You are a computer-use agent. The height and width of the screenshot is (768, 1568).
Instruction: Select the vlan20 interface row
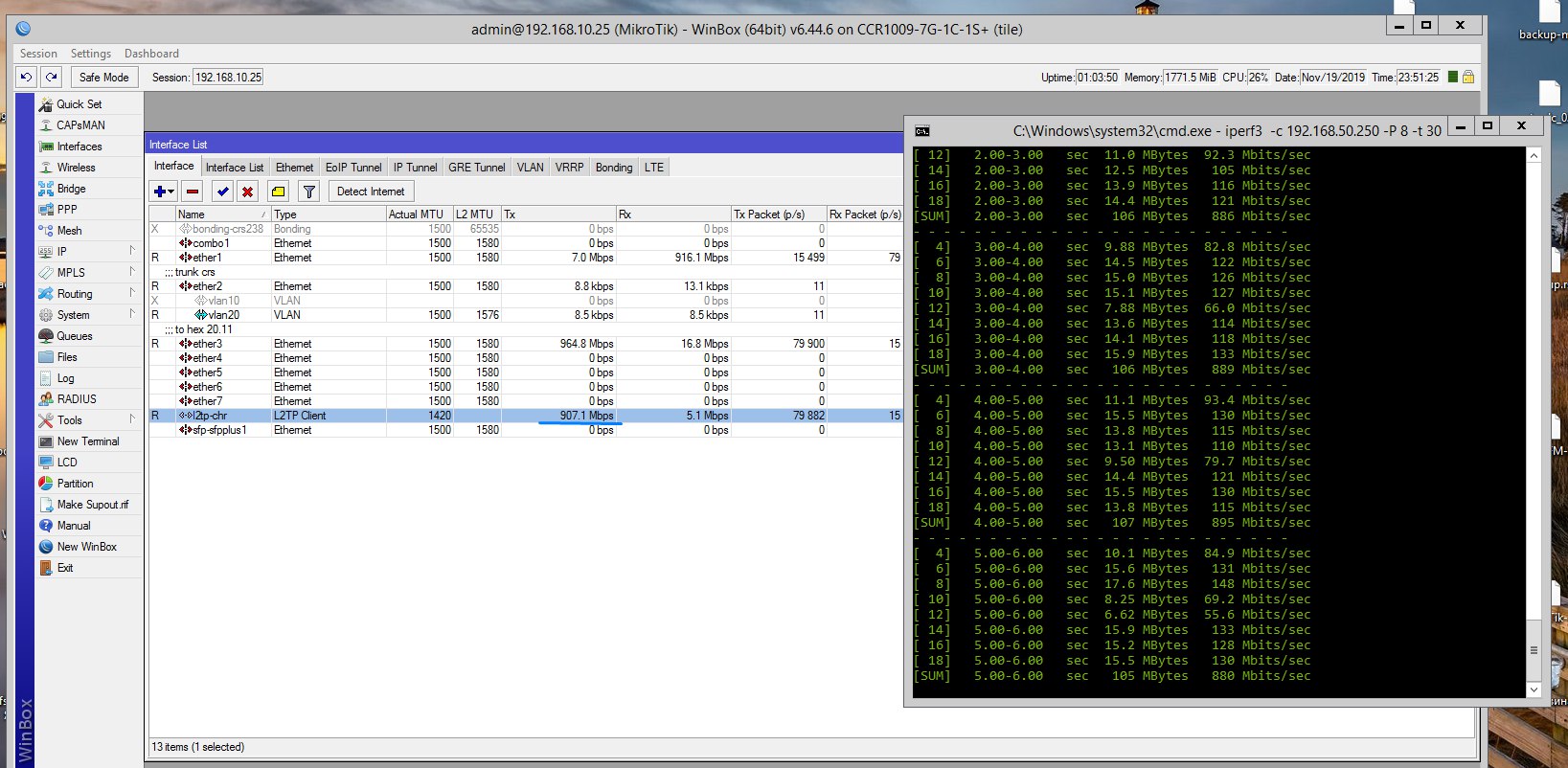525,315
